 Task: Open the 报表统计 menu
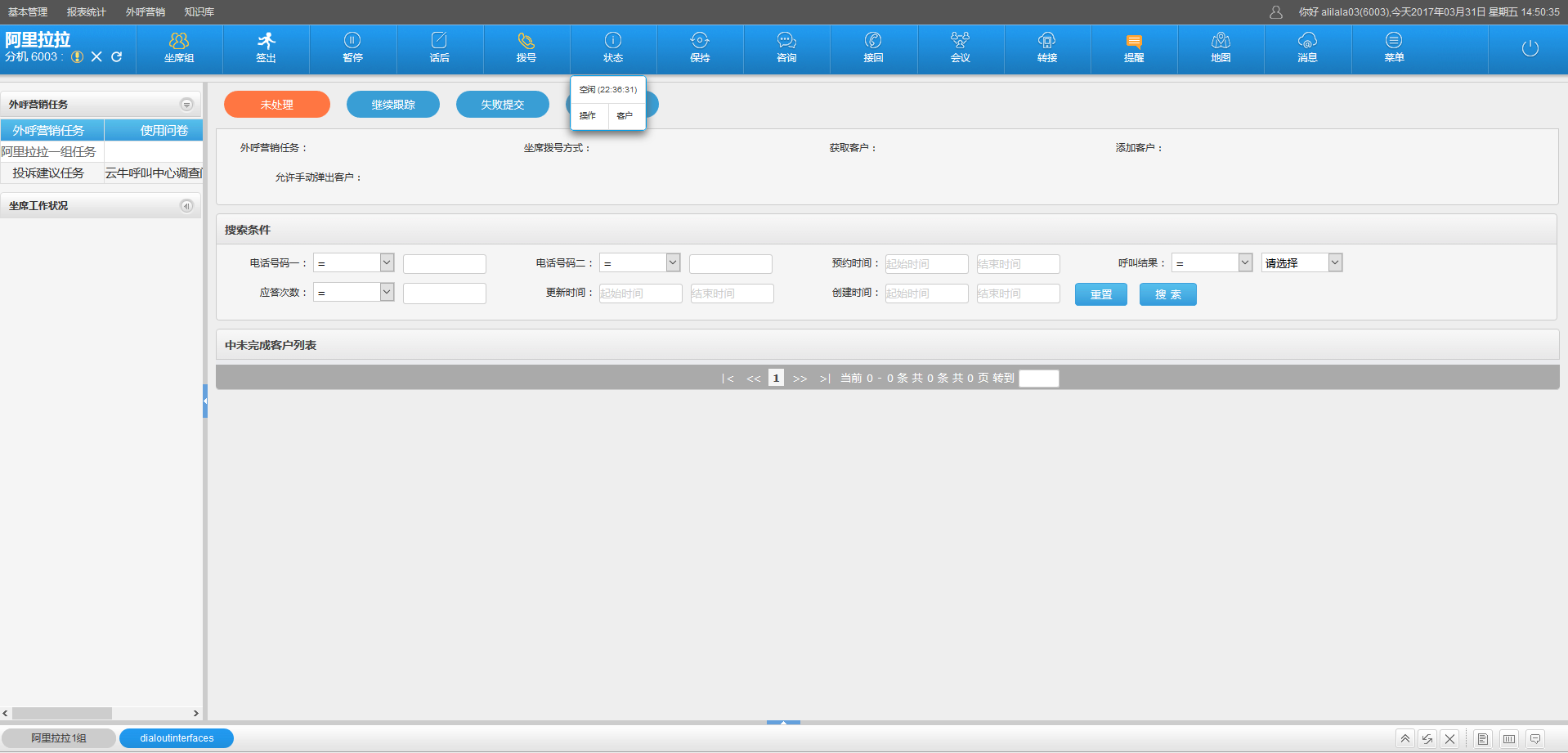(x=87, y=12)
